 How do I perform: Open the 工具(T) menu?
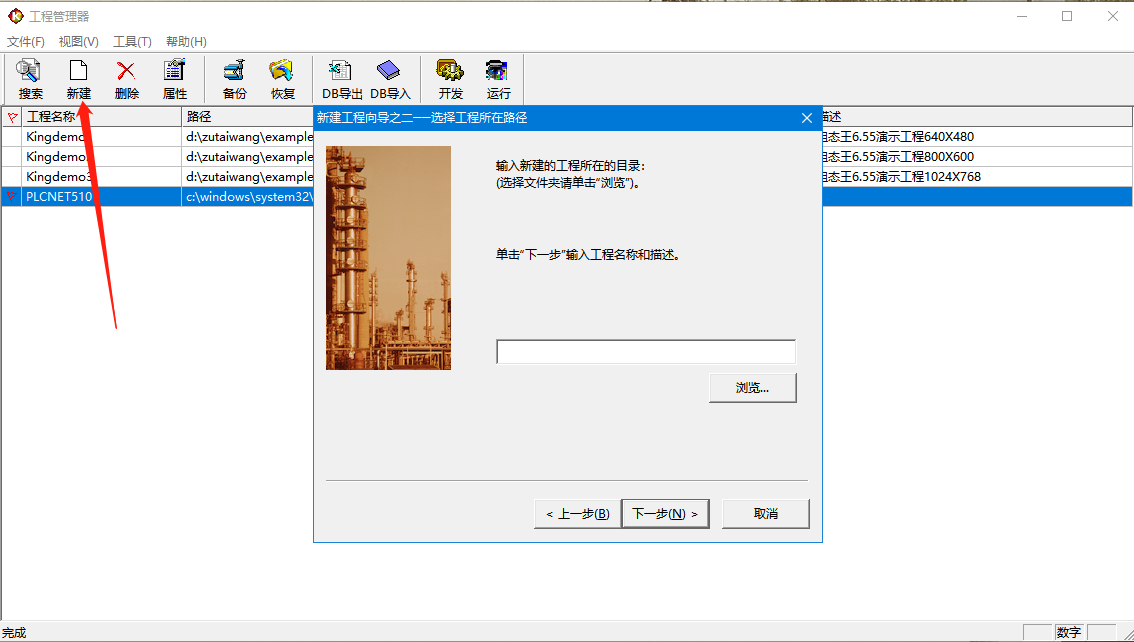click(132, 41)
